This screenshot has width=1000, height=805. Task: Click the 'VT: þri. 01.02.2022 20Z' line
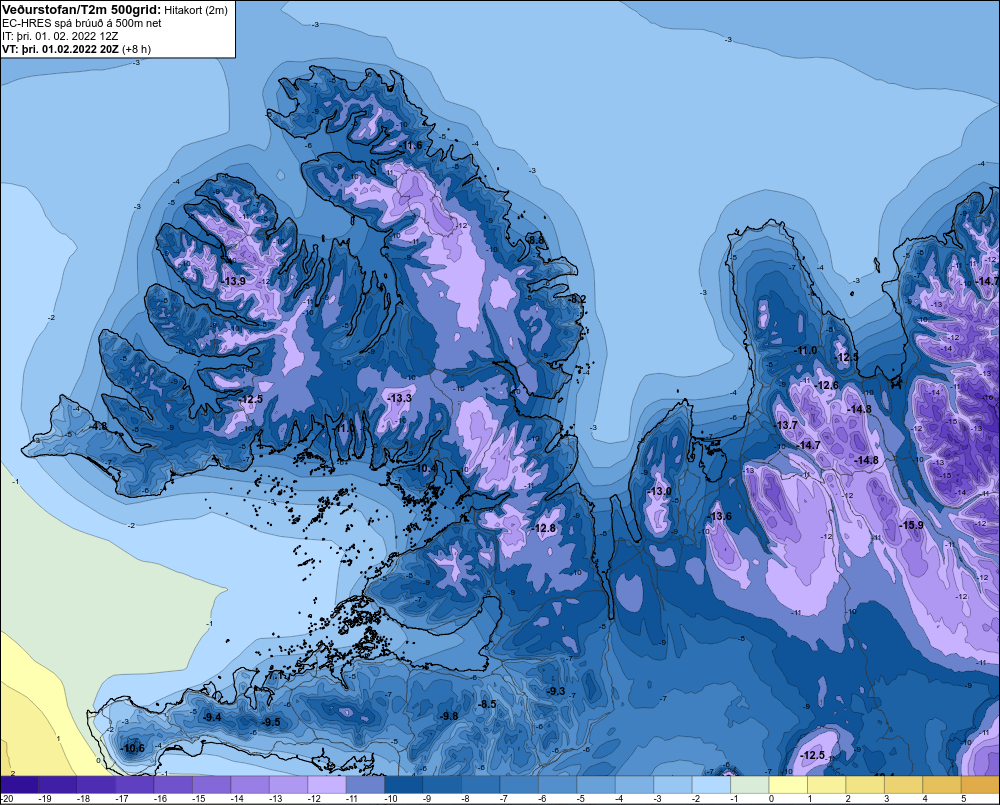pos(60,49)
